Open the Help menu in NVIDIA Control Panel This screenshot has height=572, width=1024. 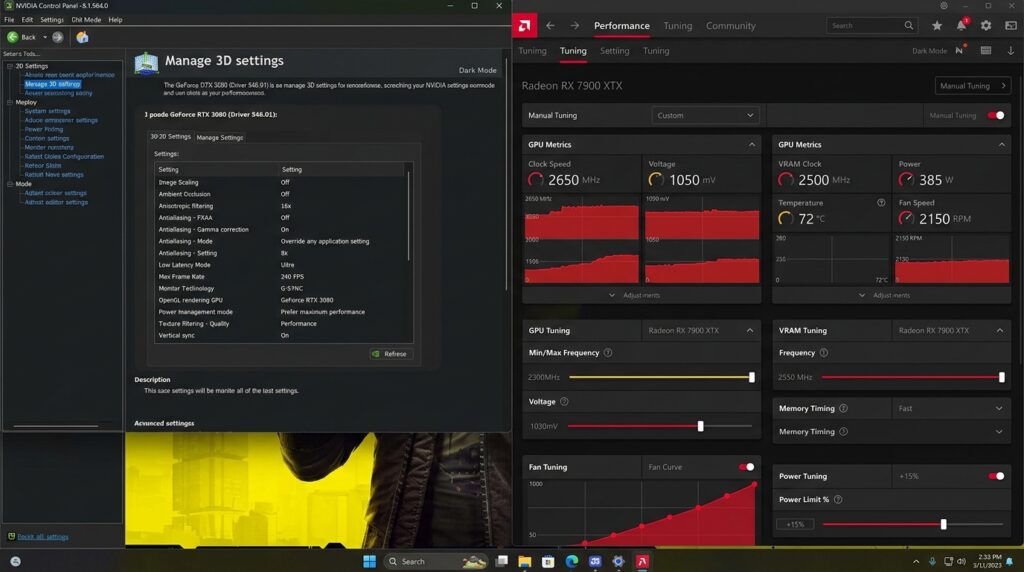tap(115, 20)
